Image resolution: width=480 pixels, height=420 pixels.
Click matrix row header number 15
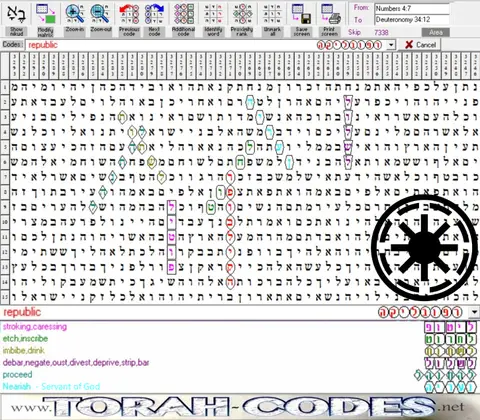5,296
